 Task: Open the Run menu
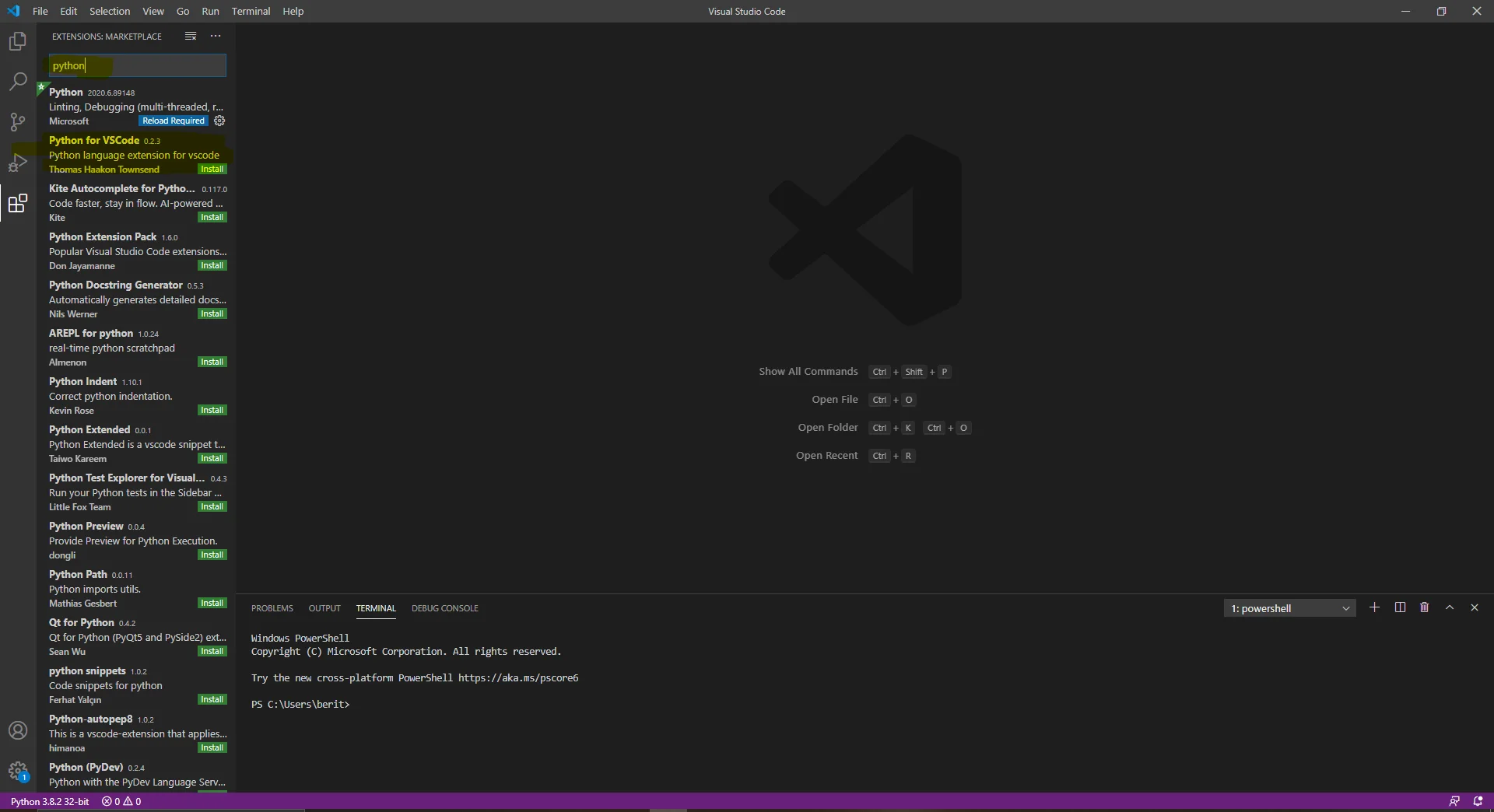click(x=210, y=12)
